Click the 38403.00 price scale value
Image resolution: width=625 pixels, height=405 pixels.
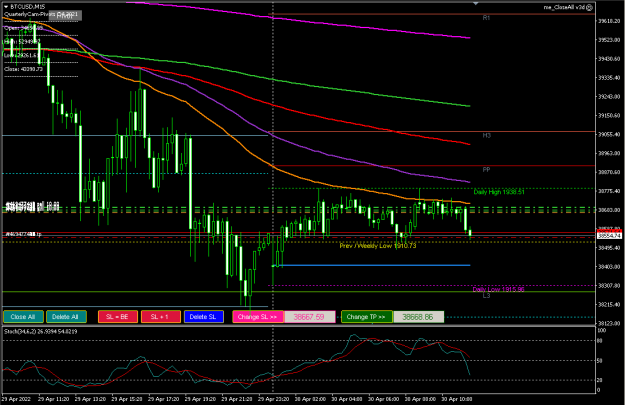[x=609, y=267]
